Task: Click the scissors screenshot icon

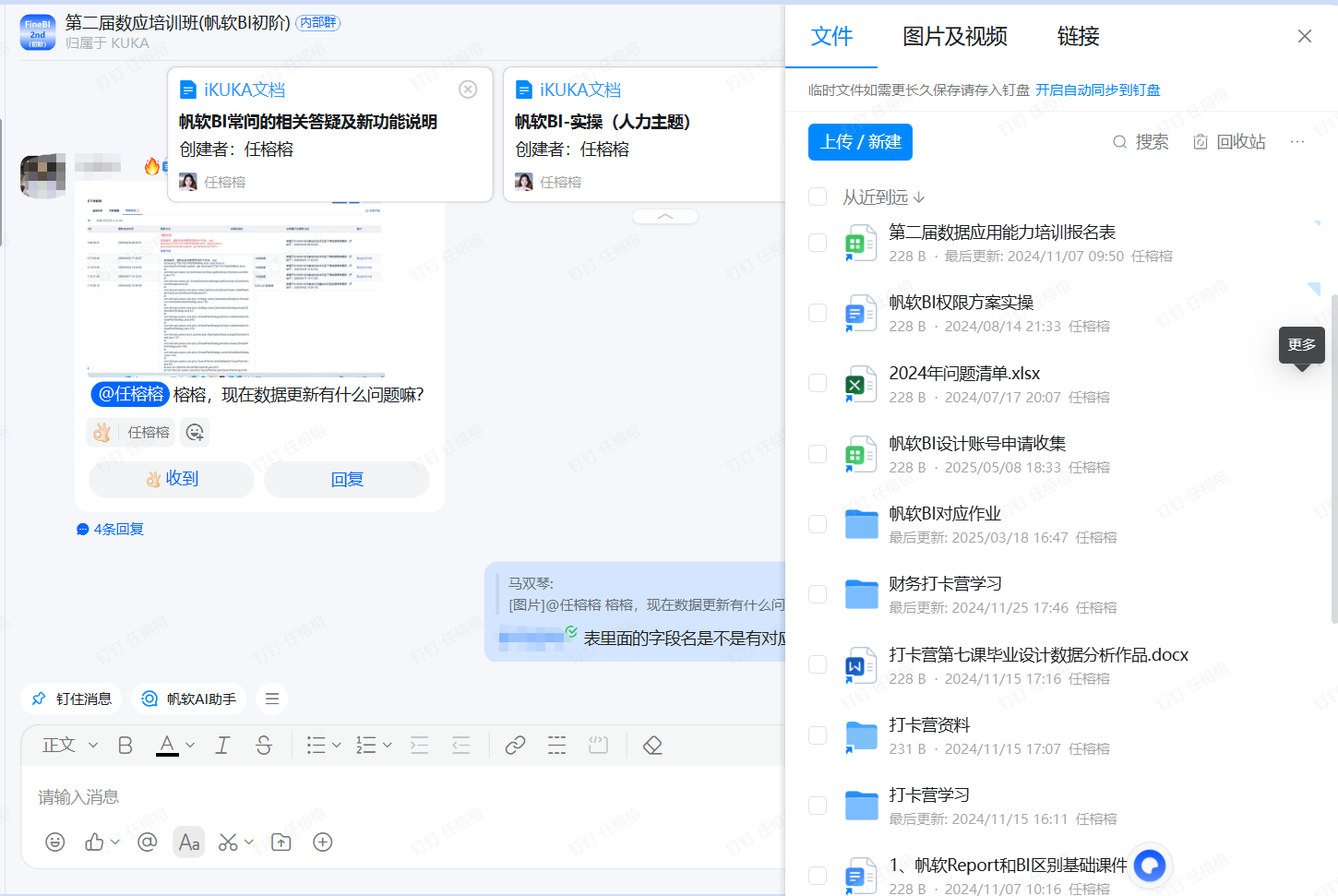Action: pos(228,842)
